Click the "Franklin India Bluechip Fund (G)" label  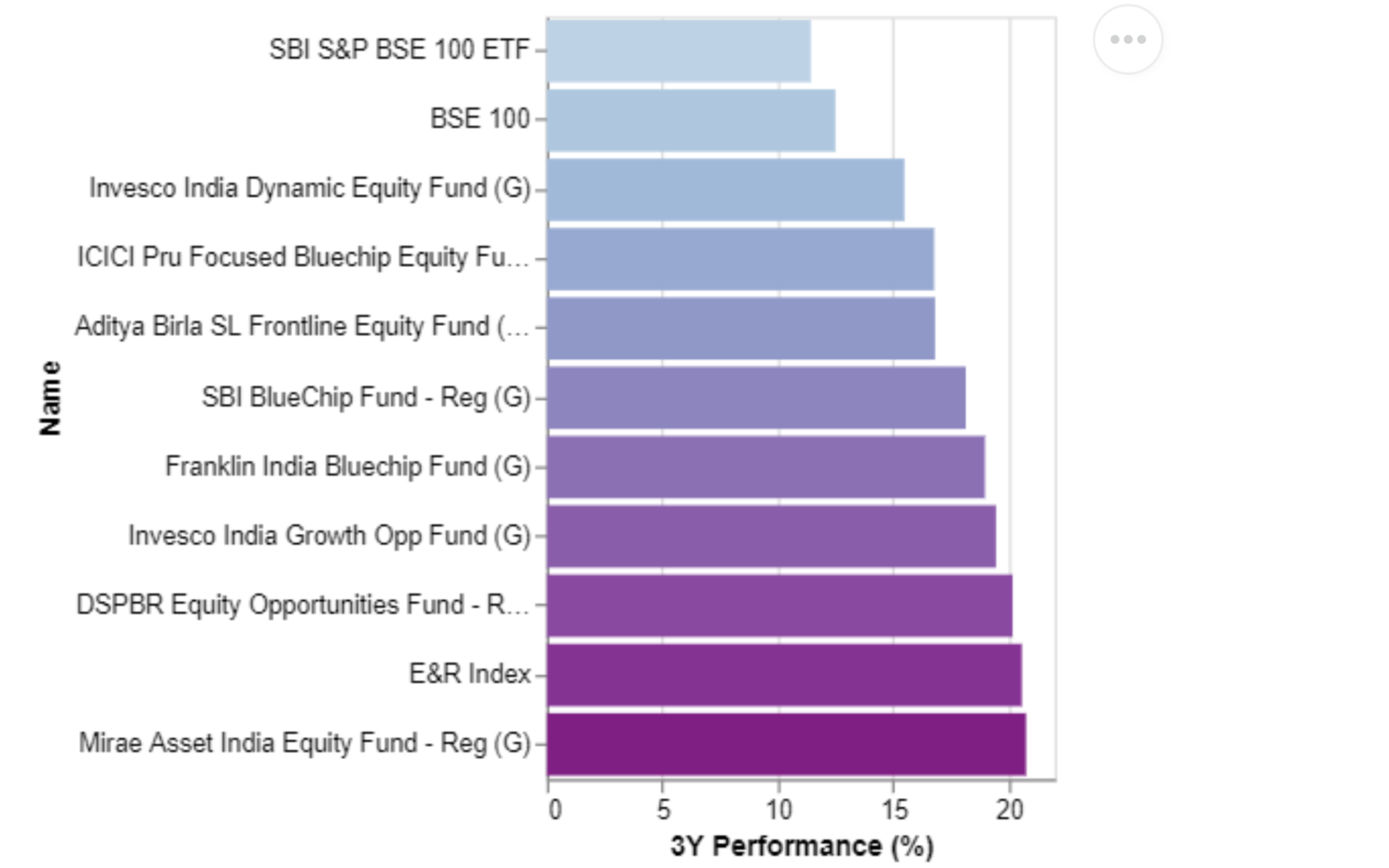point(347,466)
